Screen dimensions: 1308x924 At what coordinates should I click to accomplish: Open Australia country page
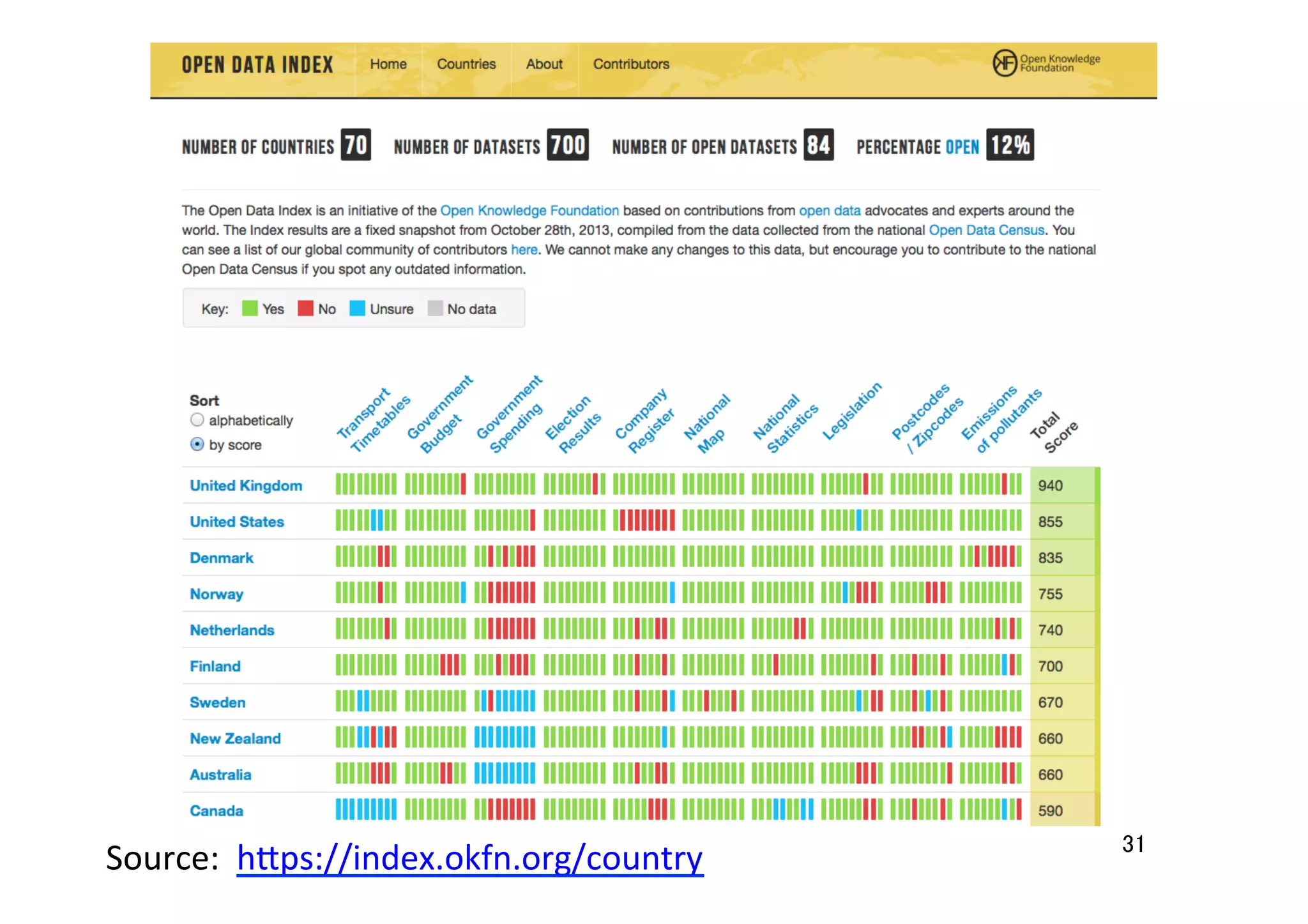[x=220, y=775]
